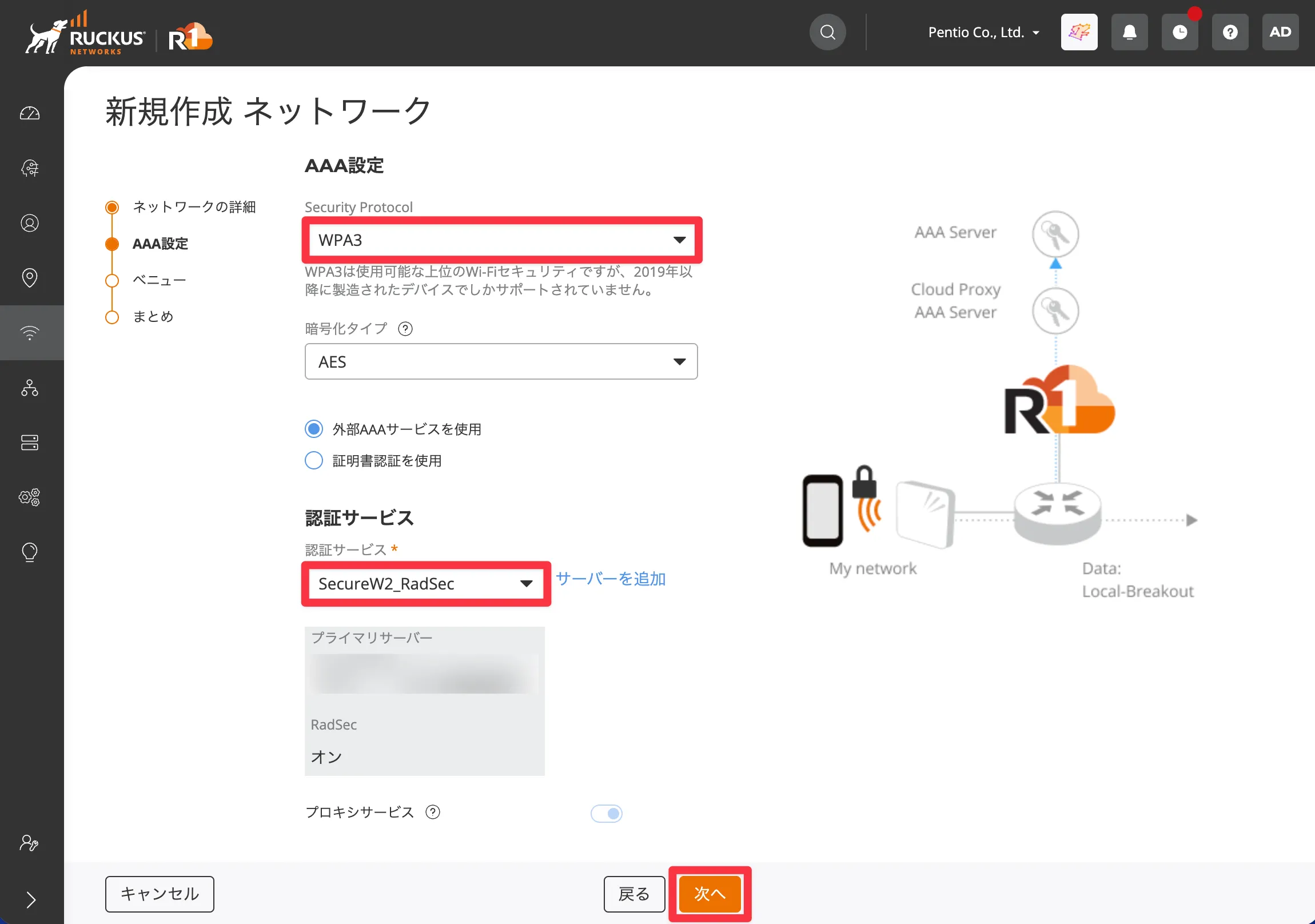Click the router icon in network diagram
The image size is (1315, 924).
click(x=1057, y=513)
